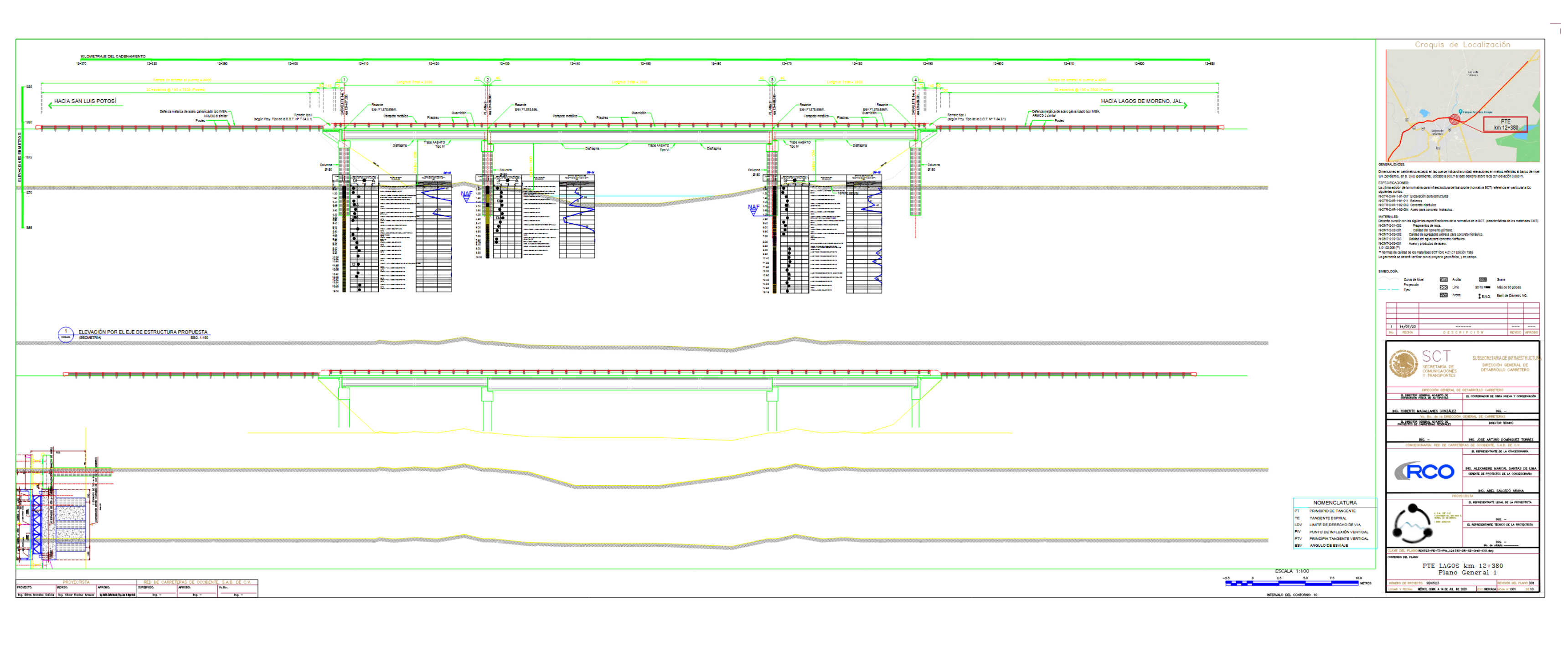Click axis marker circle number 3

coord(772,80)
